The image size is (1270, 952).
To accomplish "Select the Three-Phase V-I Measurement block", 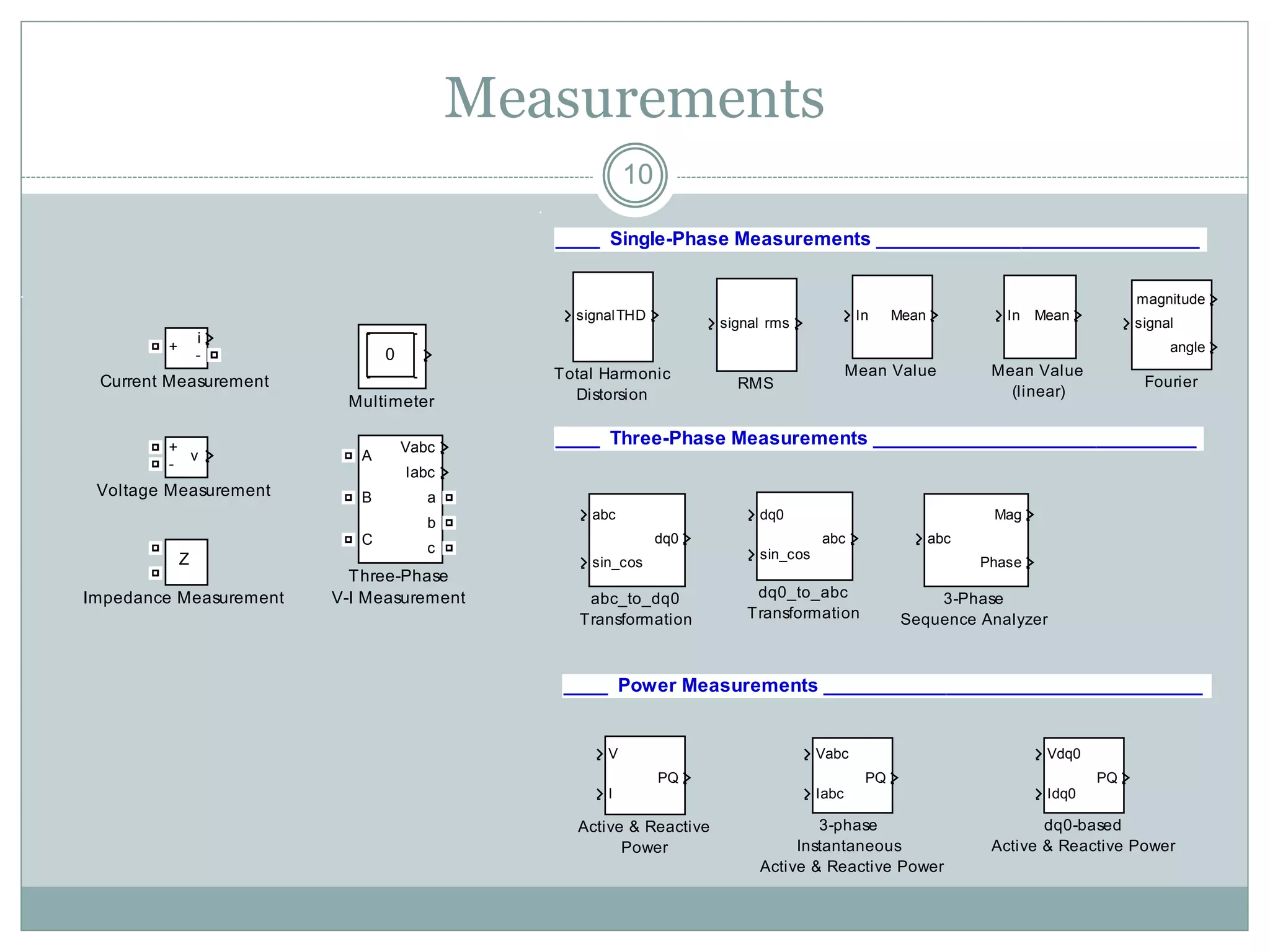I will [x=400, y=499].
